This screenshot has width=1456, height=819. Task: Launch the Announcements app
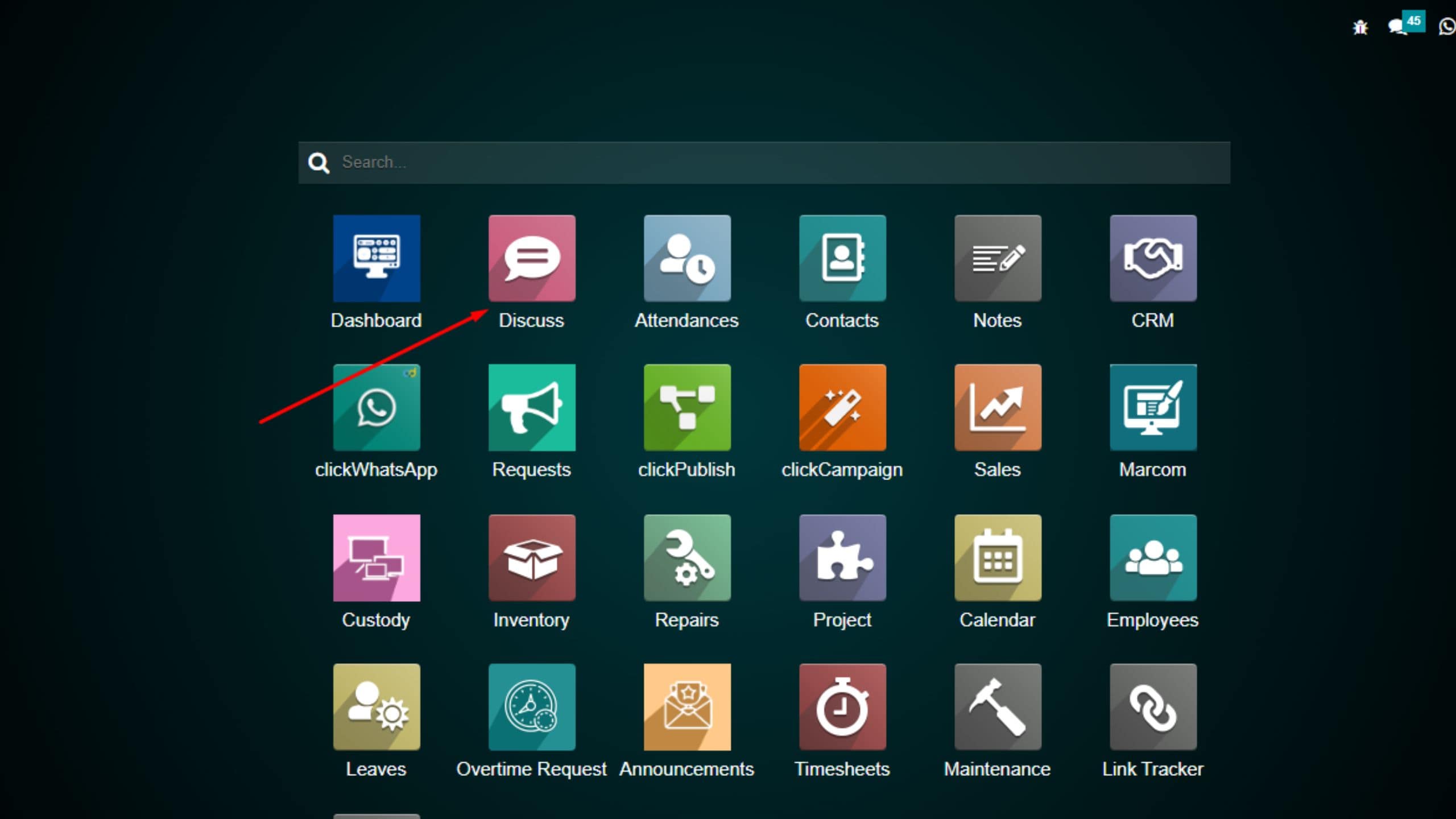pyautogui.click(x=687, y=707)
